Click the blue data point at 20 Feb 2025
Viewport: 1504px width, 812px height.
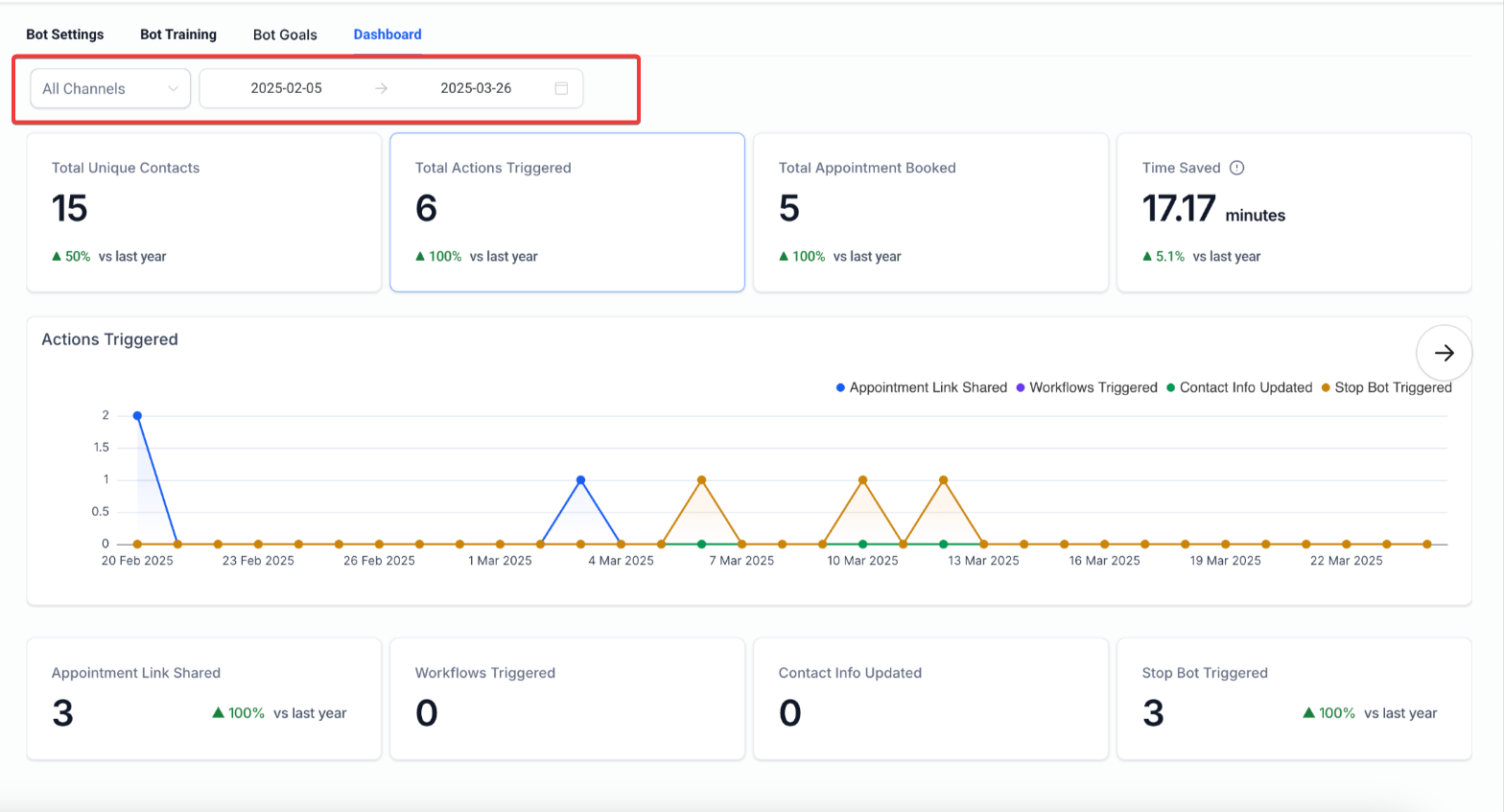[137, 416]
